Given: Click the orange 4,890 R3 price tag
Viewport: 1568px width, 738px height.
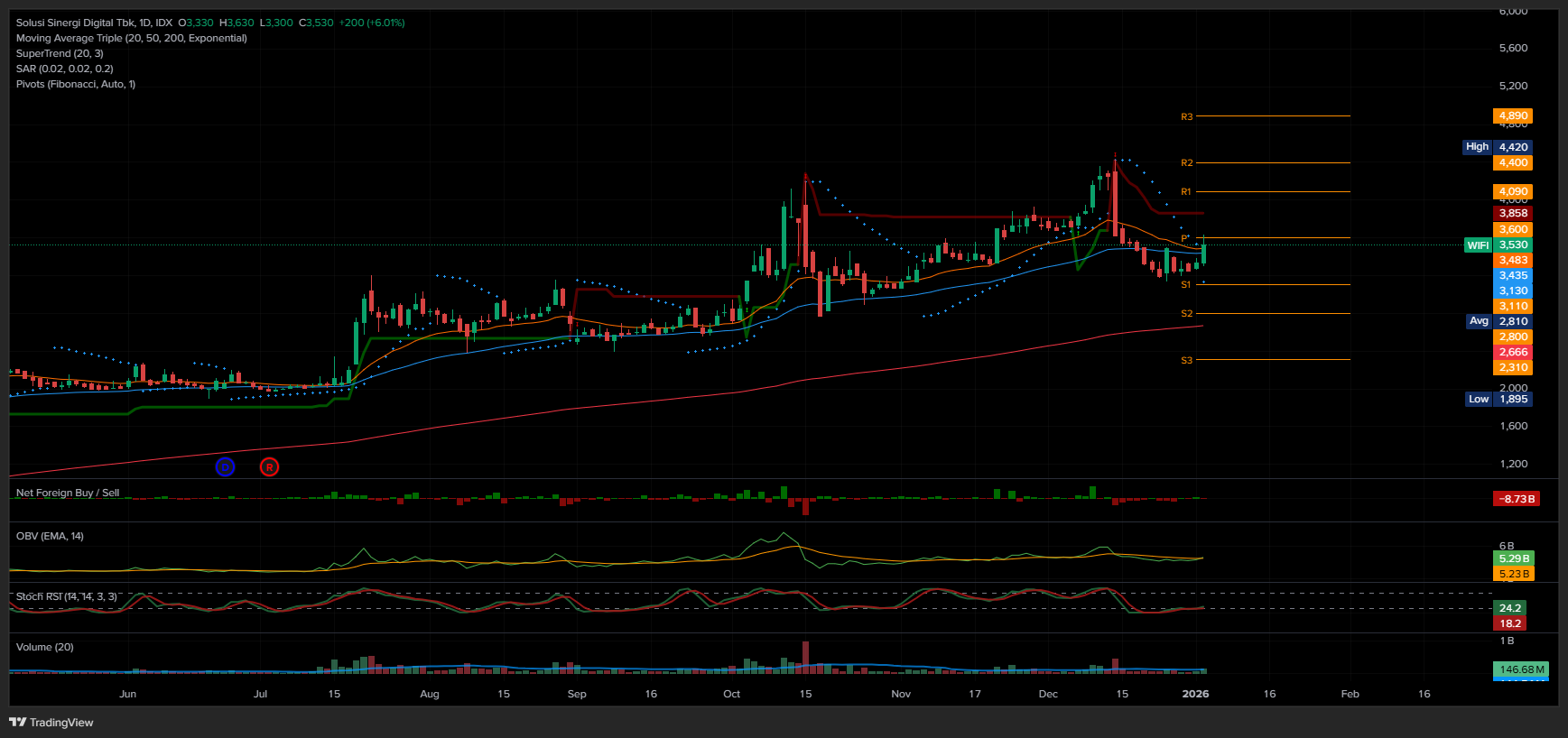Looking at the screenshot, I should (x=1513, y=115).
